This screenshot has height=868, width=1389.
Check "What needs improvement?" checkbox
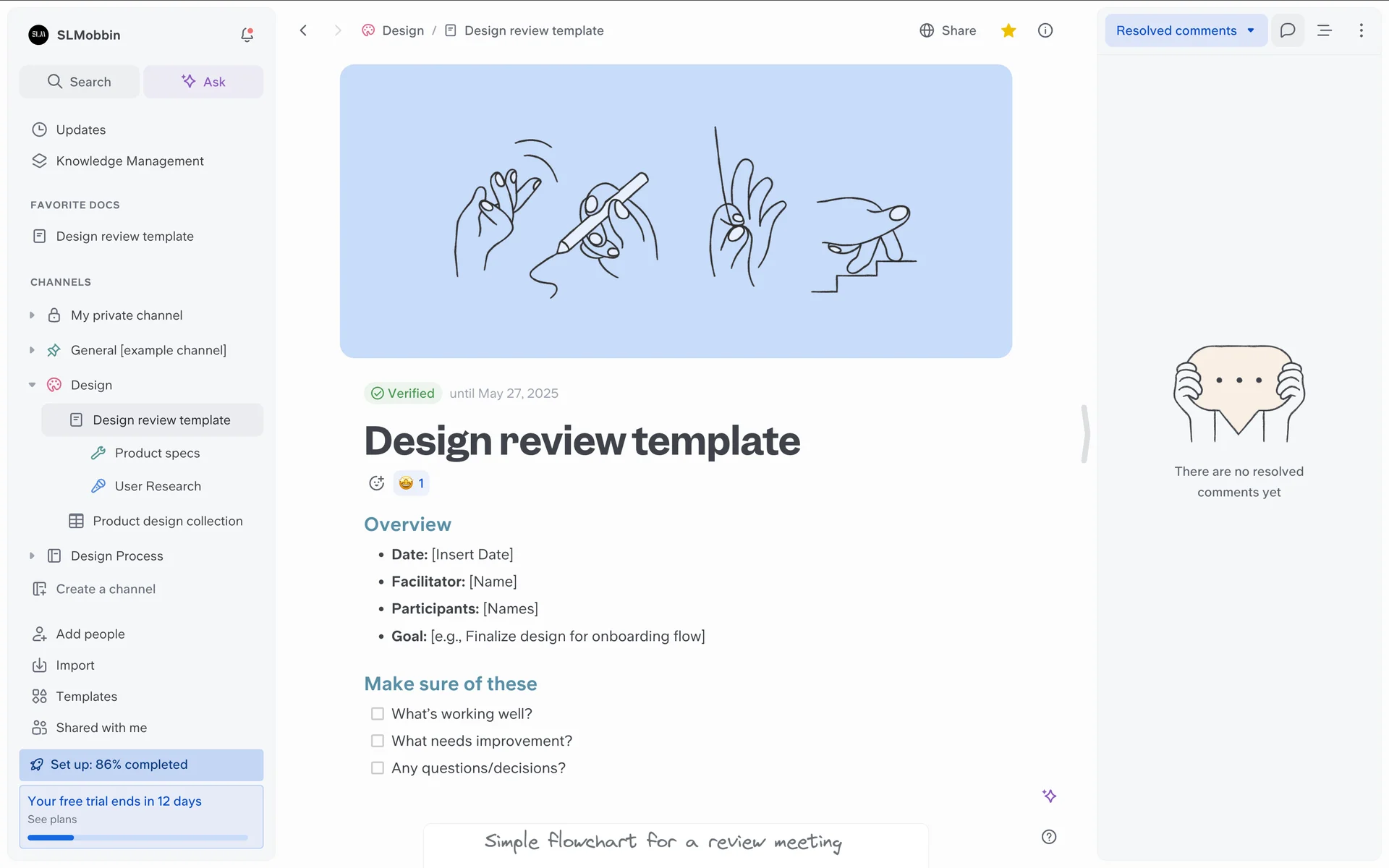click(x=378, y=741)
